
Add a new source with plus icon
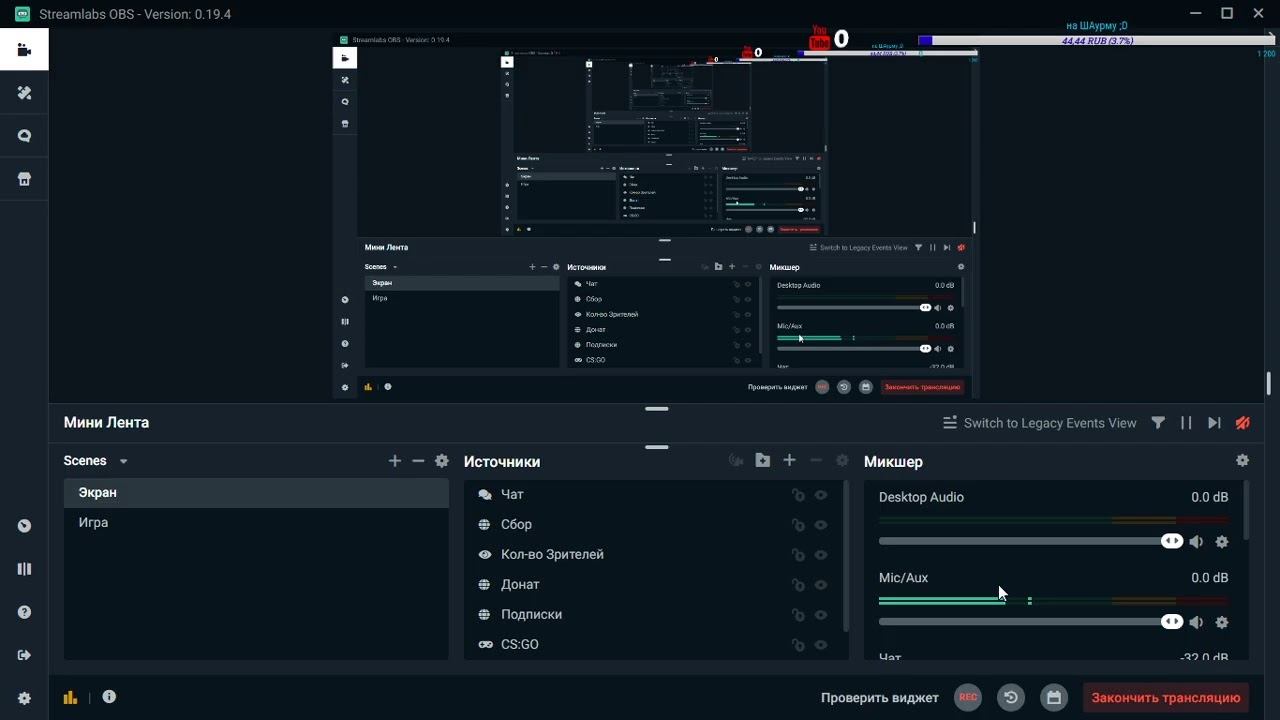789,460
